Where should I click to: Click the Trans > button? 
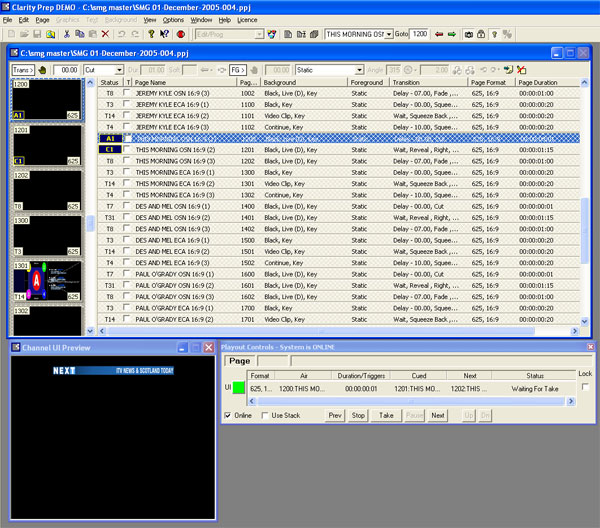(x=23, y=70)
